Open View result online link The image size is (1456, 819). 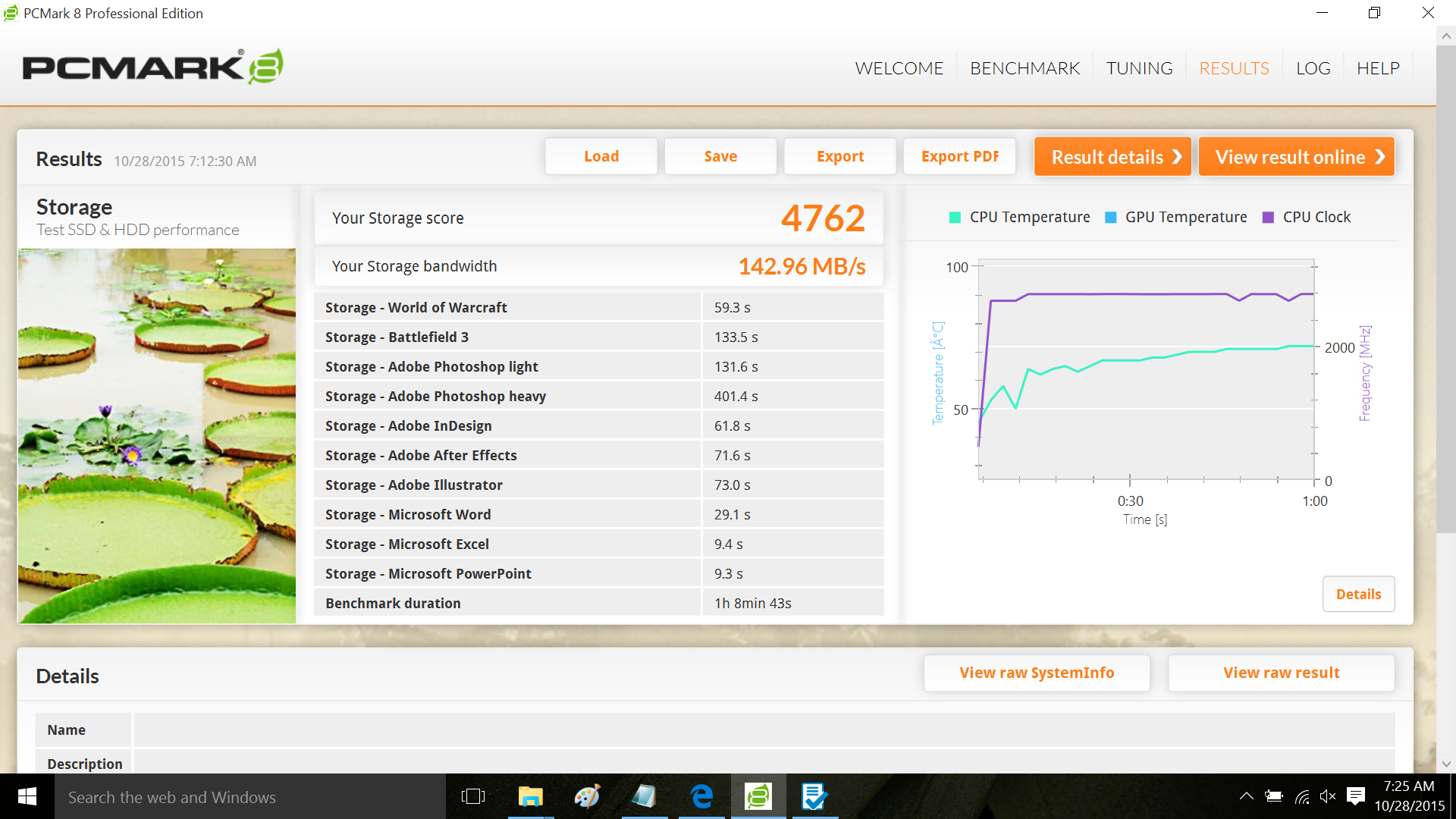click(1296, 157)
